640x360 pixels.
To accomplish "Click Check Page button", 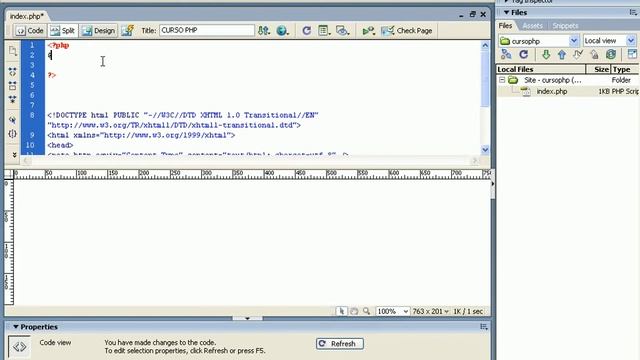I will click(x=407, y=31).
